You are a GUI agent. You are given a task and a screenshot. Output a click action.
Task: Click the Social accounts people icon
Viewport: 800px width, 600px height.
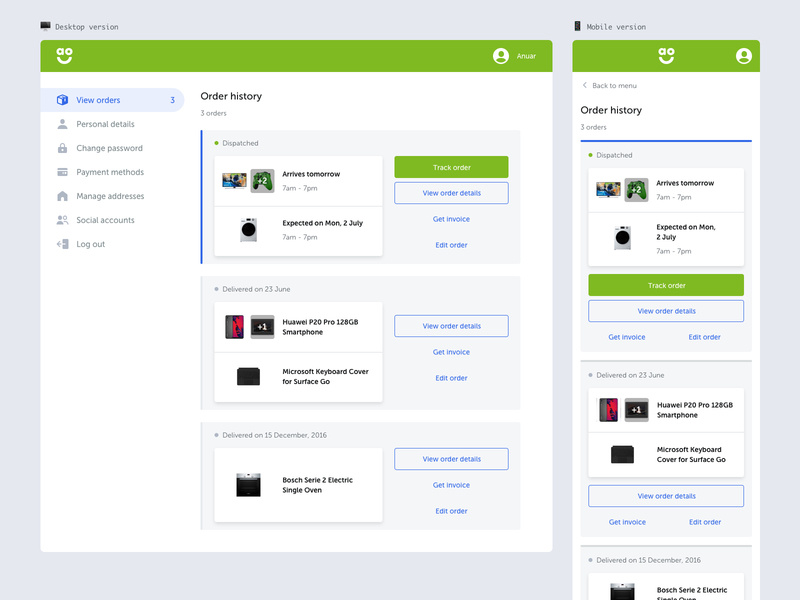click(x=64, y=220)
